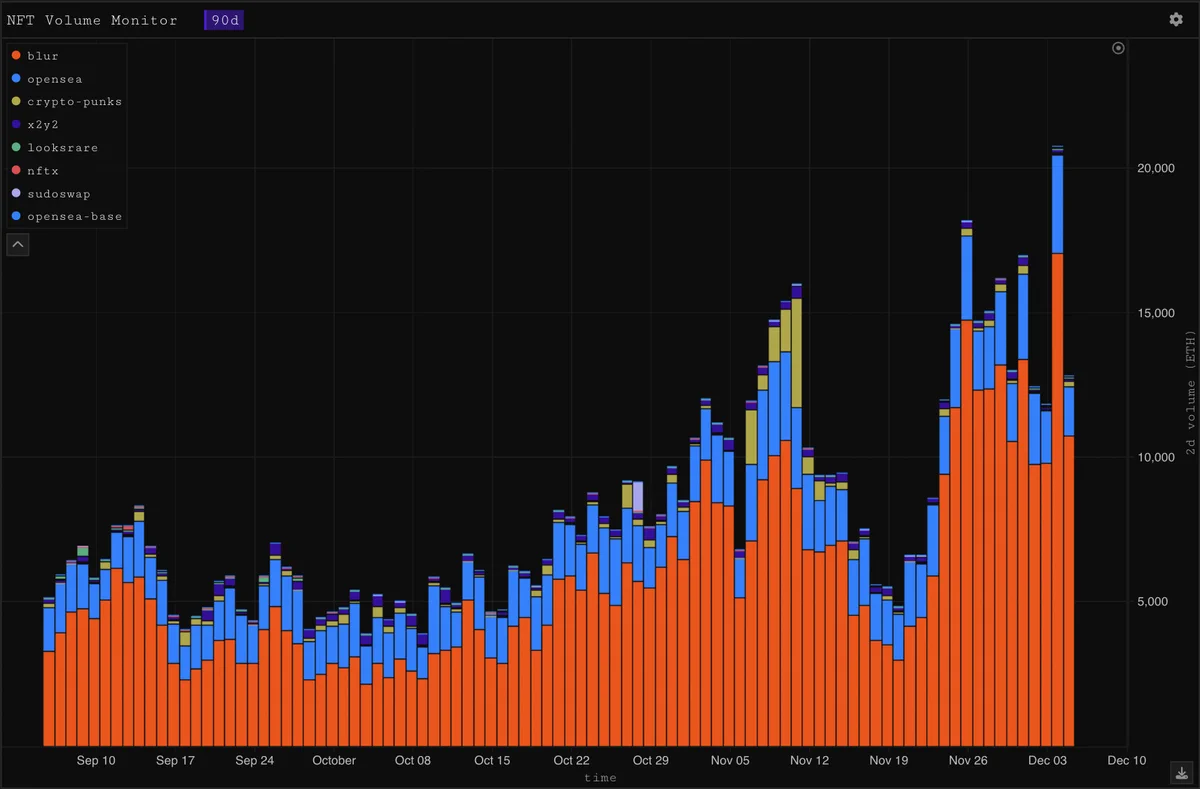The height and width of the screenshot is (789, 1200).
Task: Click the download icon at bottom right
Action: point(1181,772)
